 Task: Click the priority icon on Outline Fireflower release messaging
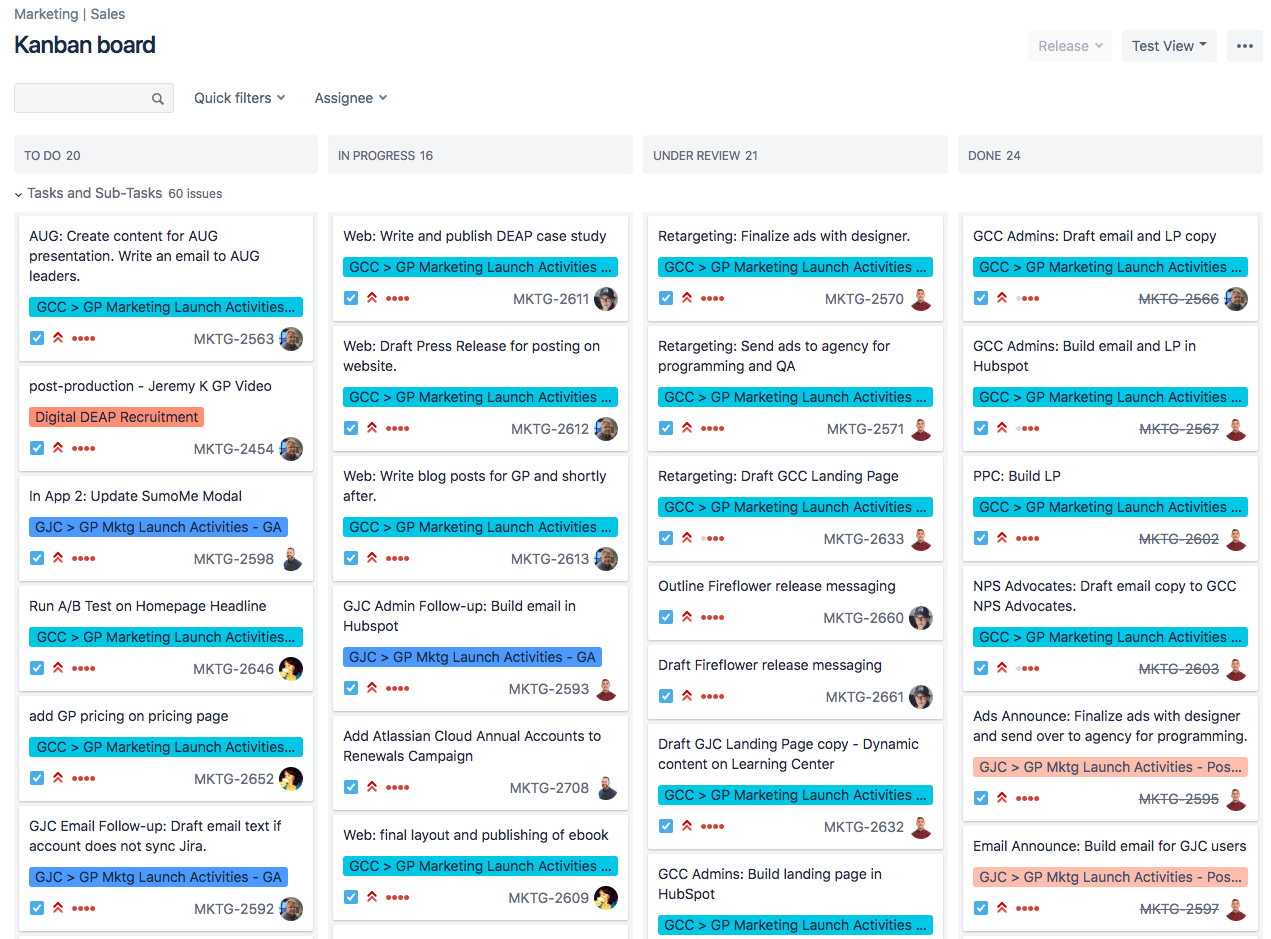(x=689, y=616)
